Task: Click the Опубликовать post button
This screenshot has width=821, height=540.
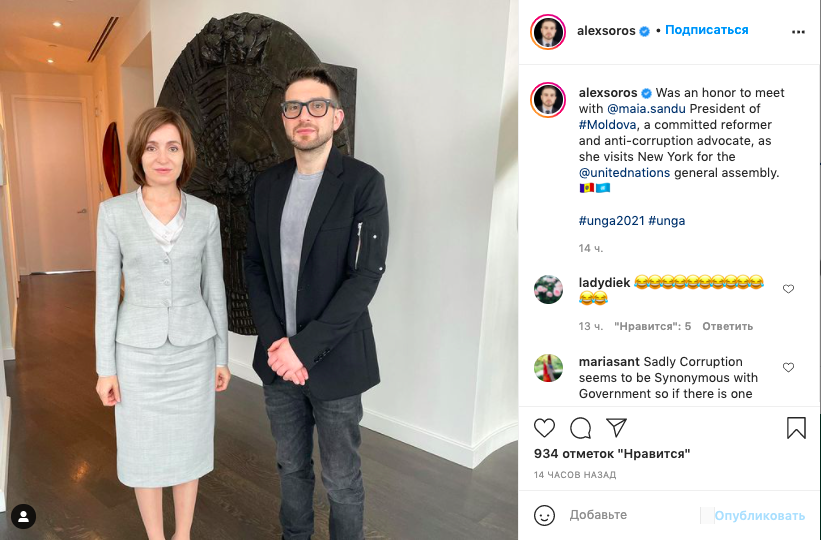Action: [760, 516]
